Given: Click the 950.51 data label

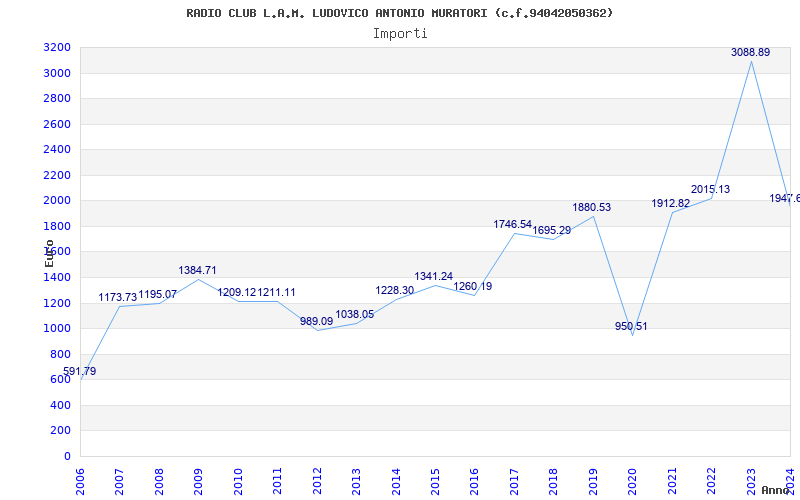Looking at the screenshot, I should [631, 327].
